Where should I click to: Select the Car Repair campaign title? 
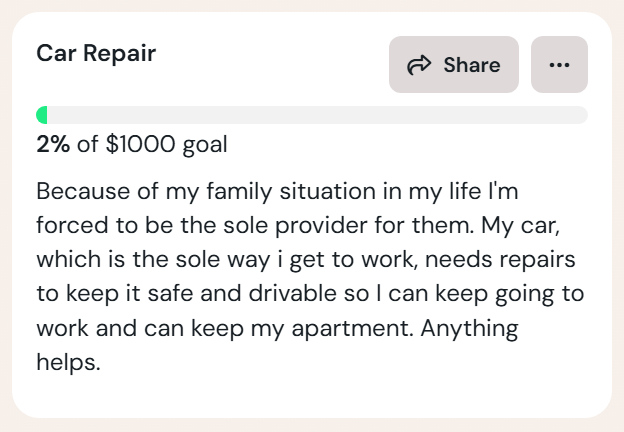tap(96, 53)
